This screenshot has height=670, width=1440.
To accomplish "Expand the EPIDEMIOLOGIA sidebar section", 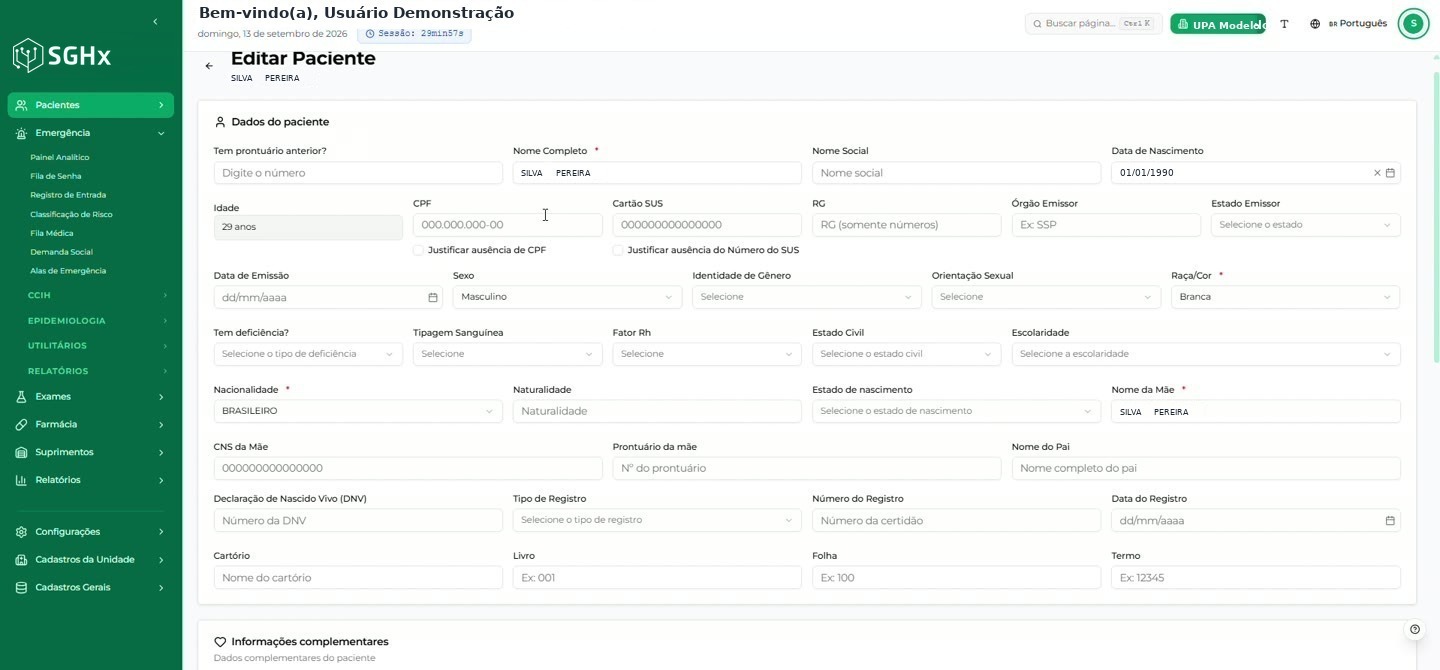I will 96,321.
